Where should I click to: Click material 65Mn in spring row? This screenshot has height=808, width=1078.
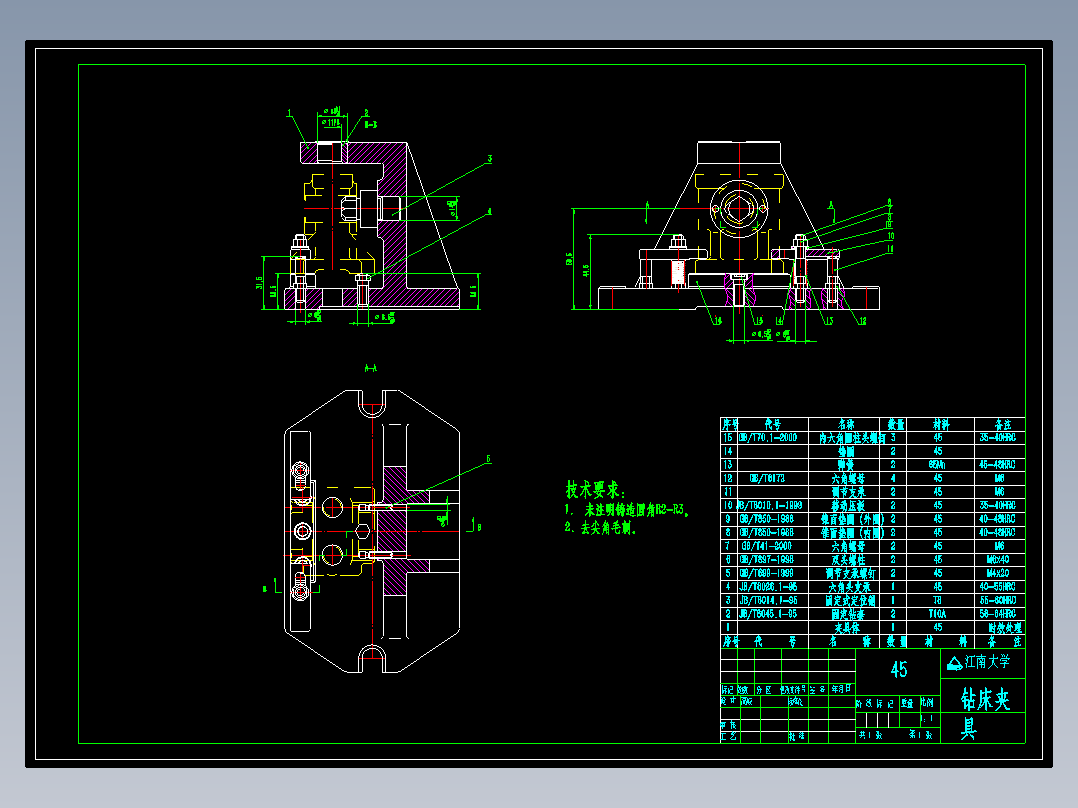938,466
